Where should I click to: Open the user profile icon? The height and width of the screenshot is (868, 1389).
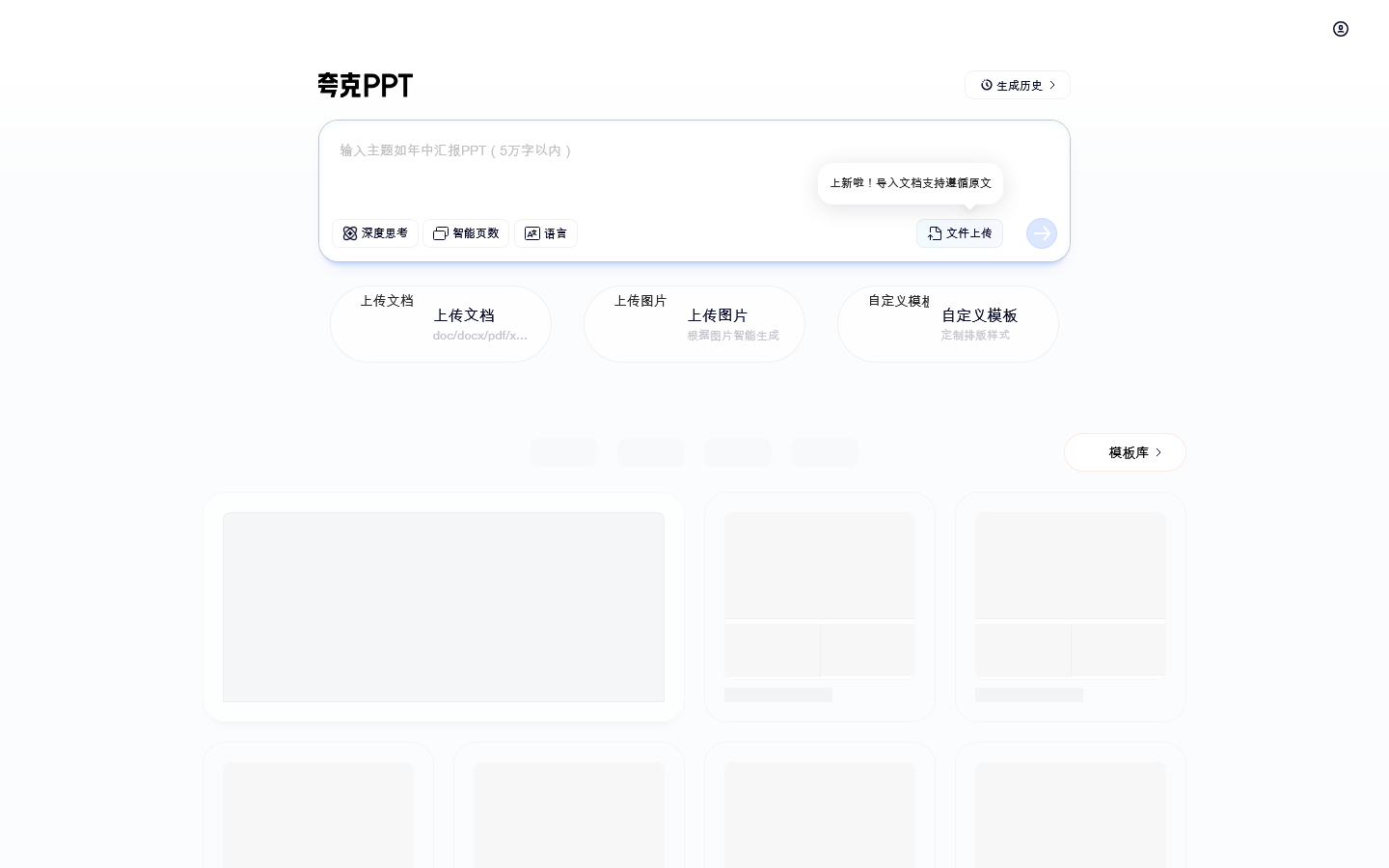[x=1341, y=29]
